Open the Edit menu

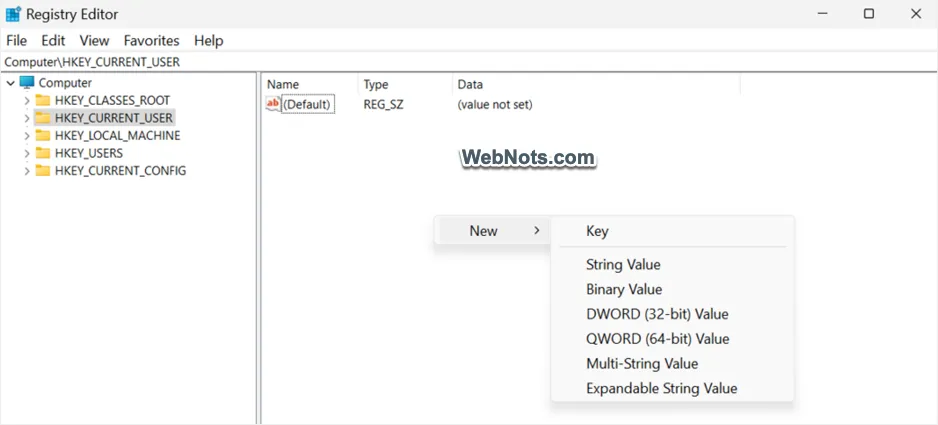pyautogui.click(x=53, y=41)
